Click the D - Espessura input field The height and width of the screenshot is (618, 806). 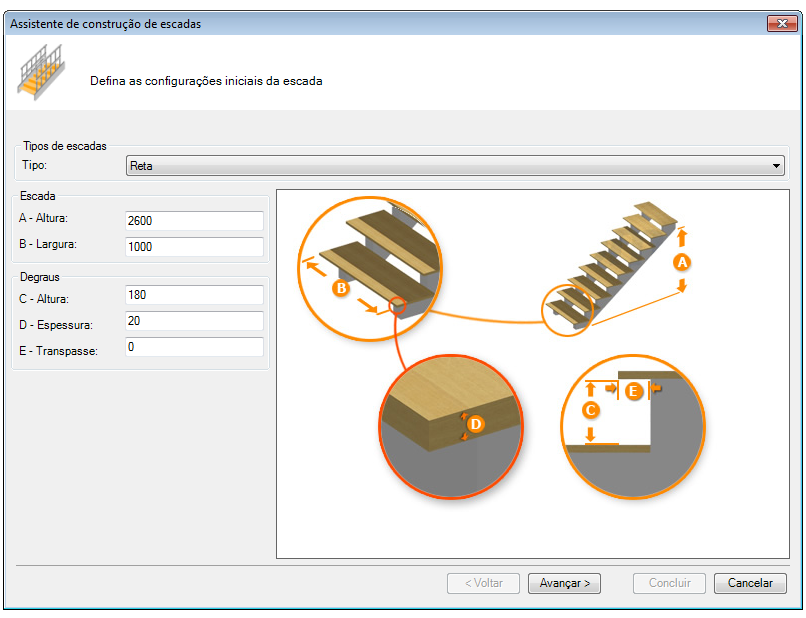point(194,321)
